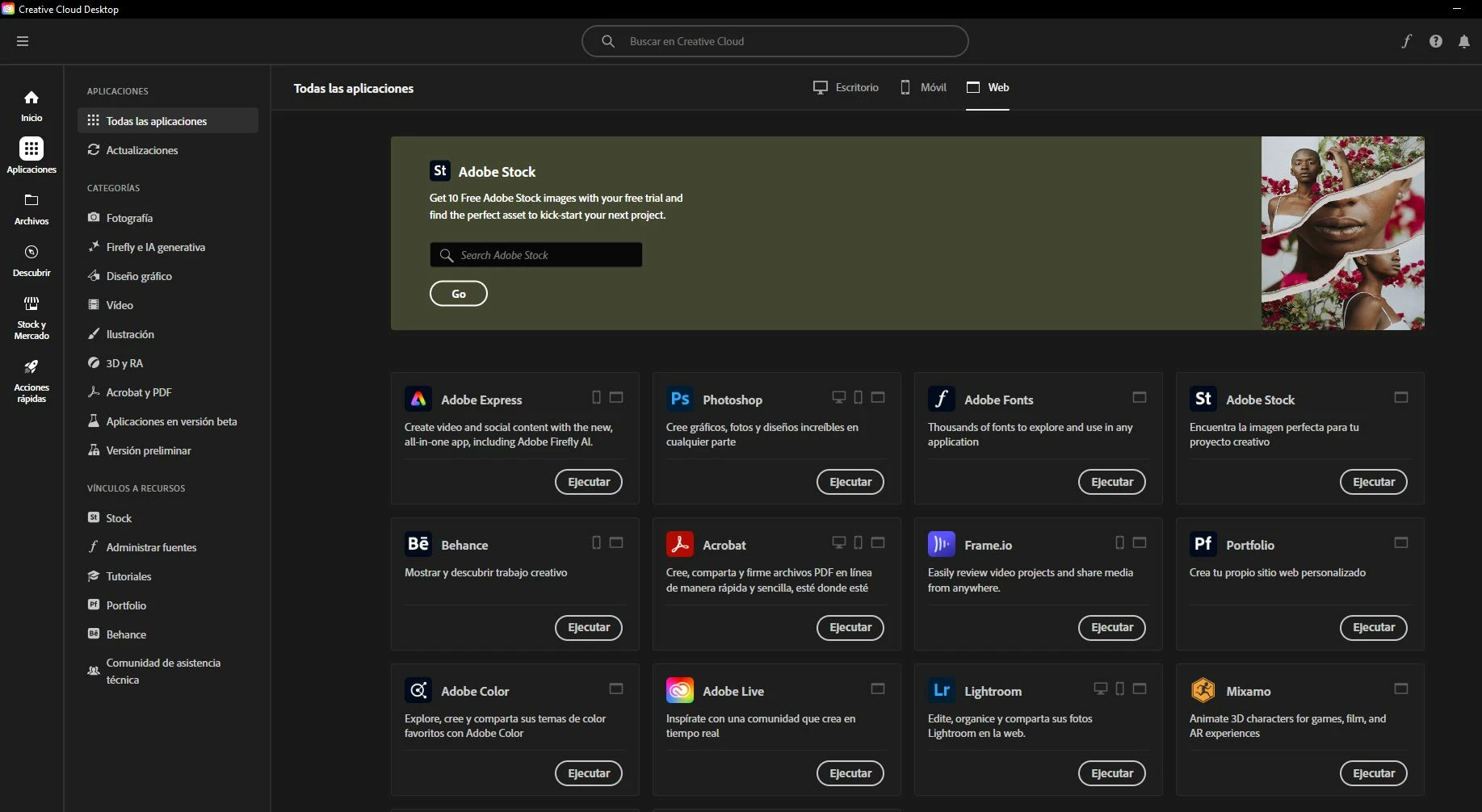Click Ejecutar for Adobe Stock card

click(x=1374, y=482)
